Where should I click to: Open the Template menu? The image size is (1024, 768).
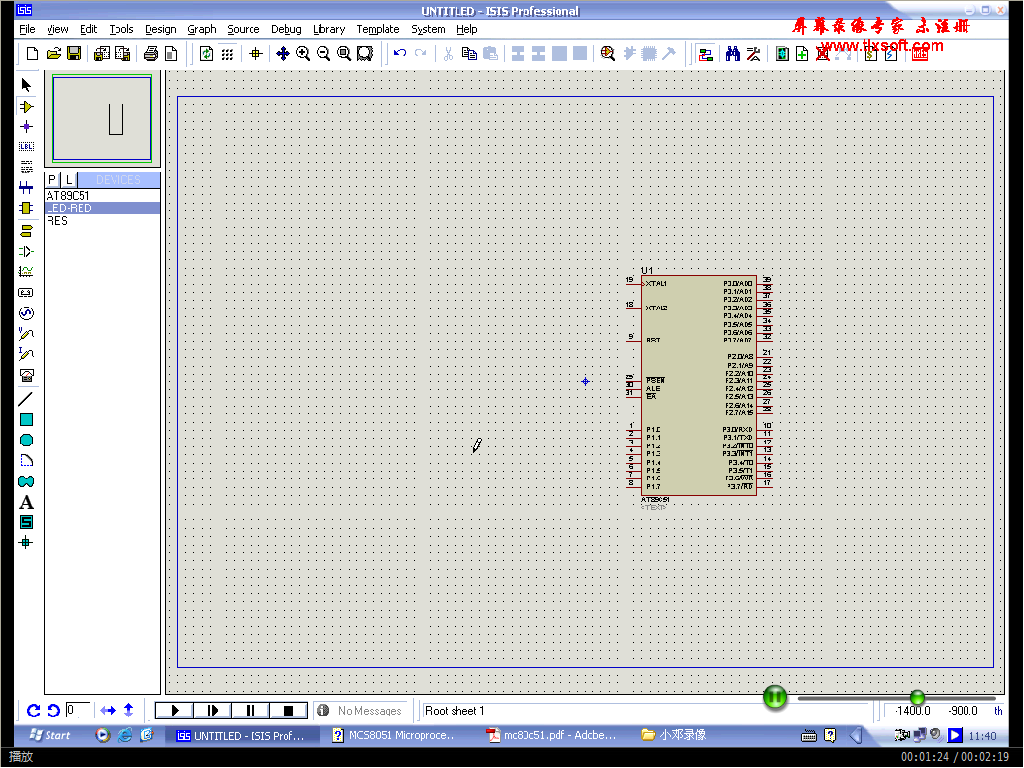tap(377, 29)
